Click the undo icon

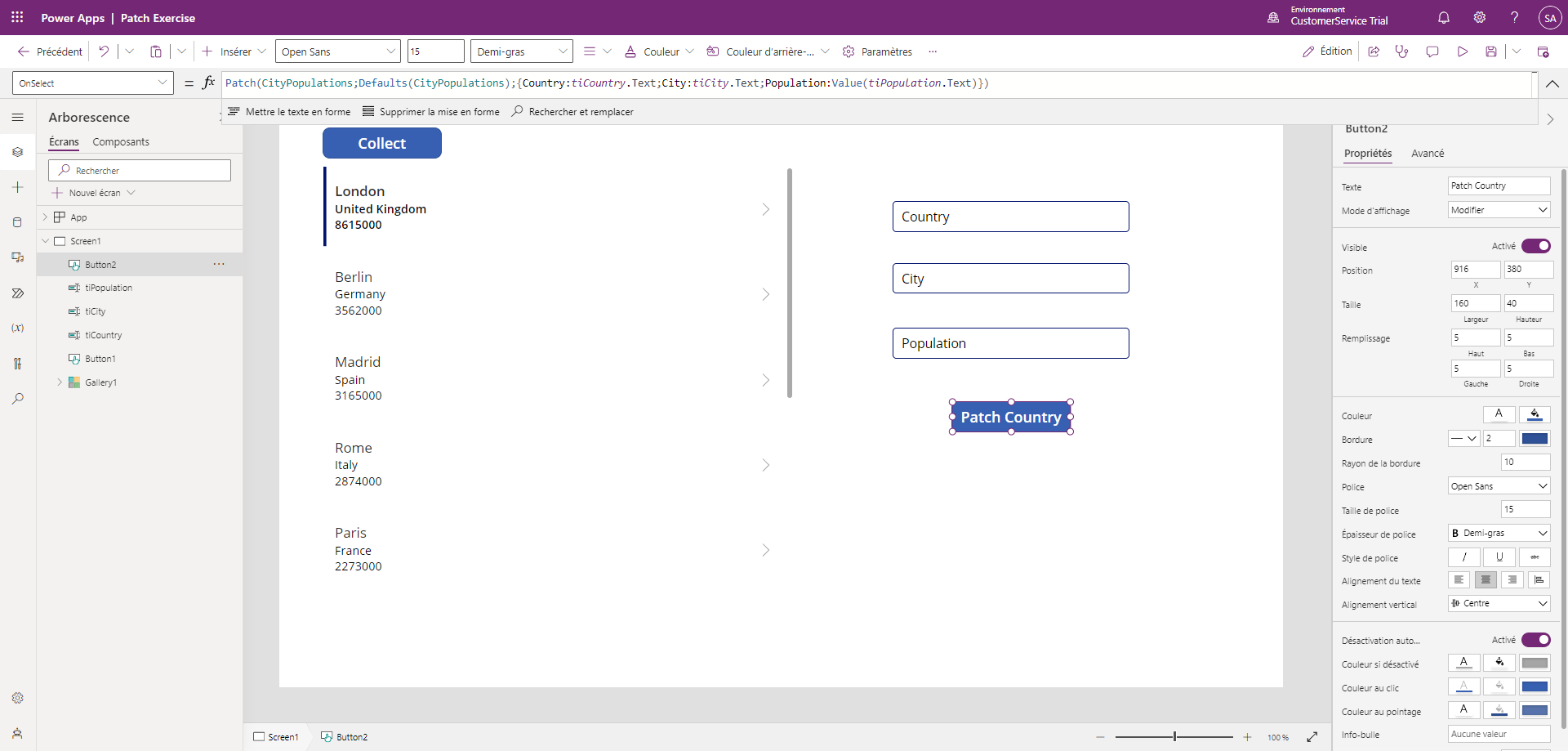click(104, 51)
